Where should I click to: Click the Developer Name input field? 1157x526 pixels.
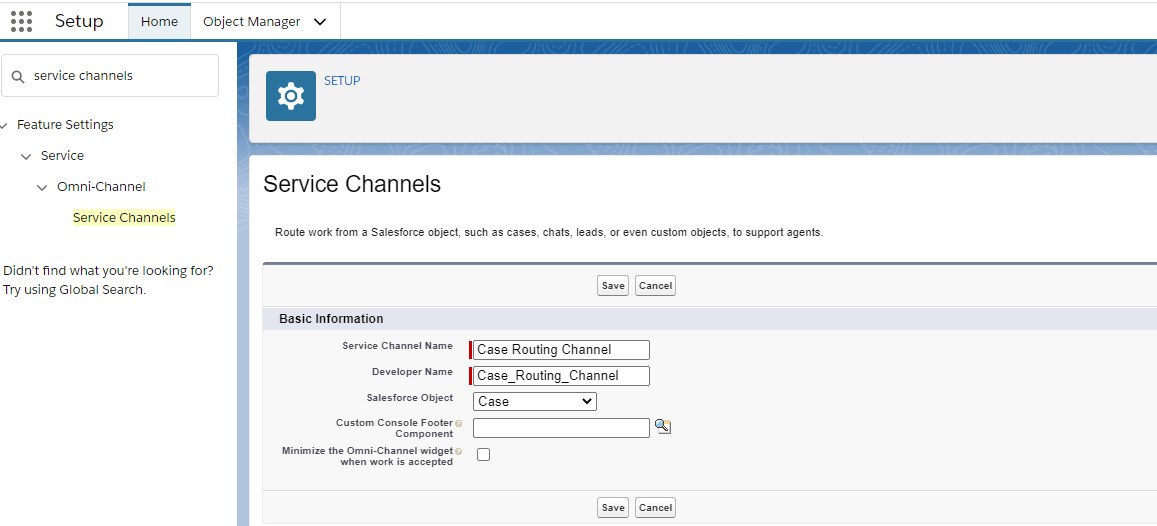pyautogui.click(x=561, y=376)
